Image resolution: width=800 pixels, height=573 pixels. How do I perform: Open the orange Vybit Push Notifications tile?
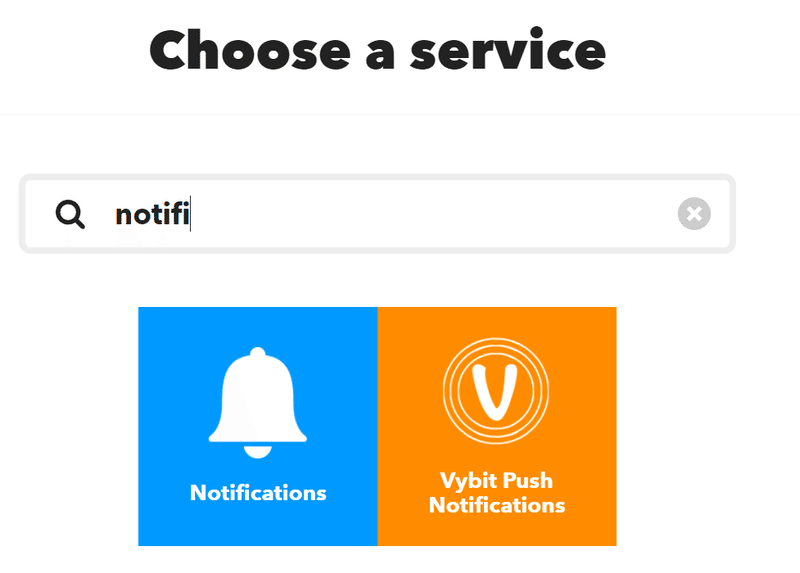497,426
